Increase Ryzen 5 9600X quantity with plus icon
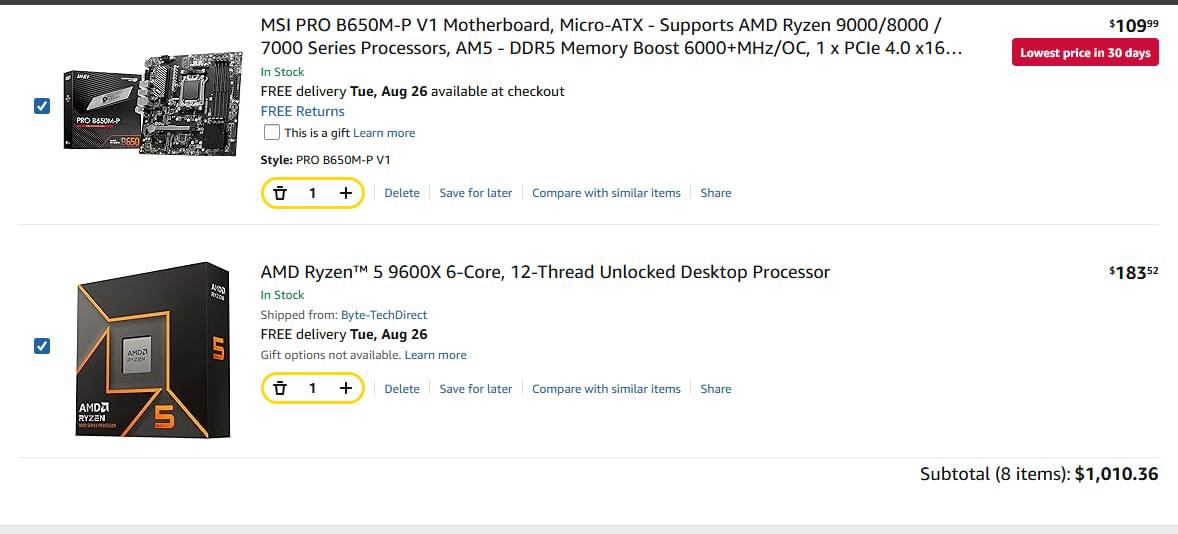 346,388
